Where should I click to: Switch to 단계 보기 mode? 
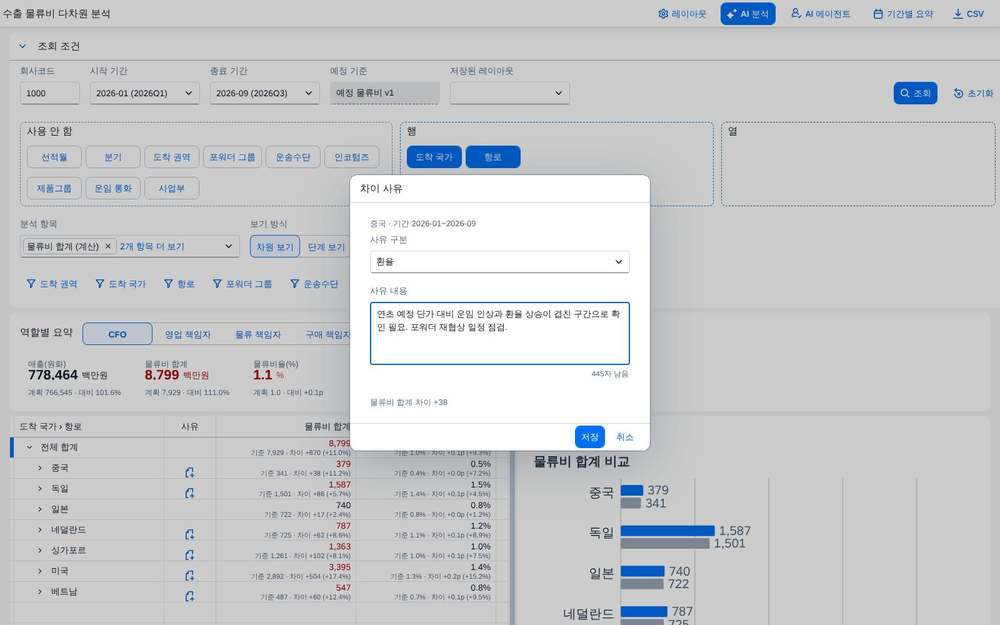(325, 247)
